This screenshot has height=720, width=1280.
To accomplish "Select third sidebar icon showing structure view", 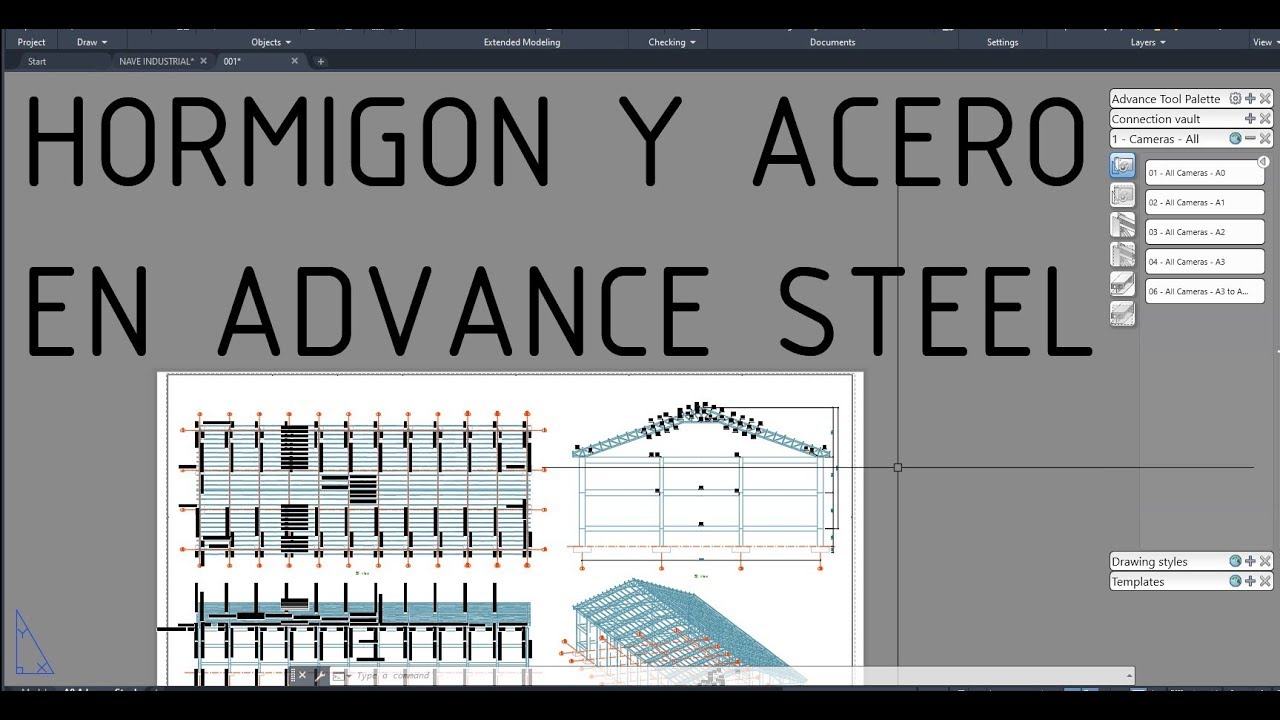I will [x=1123, y=225].
